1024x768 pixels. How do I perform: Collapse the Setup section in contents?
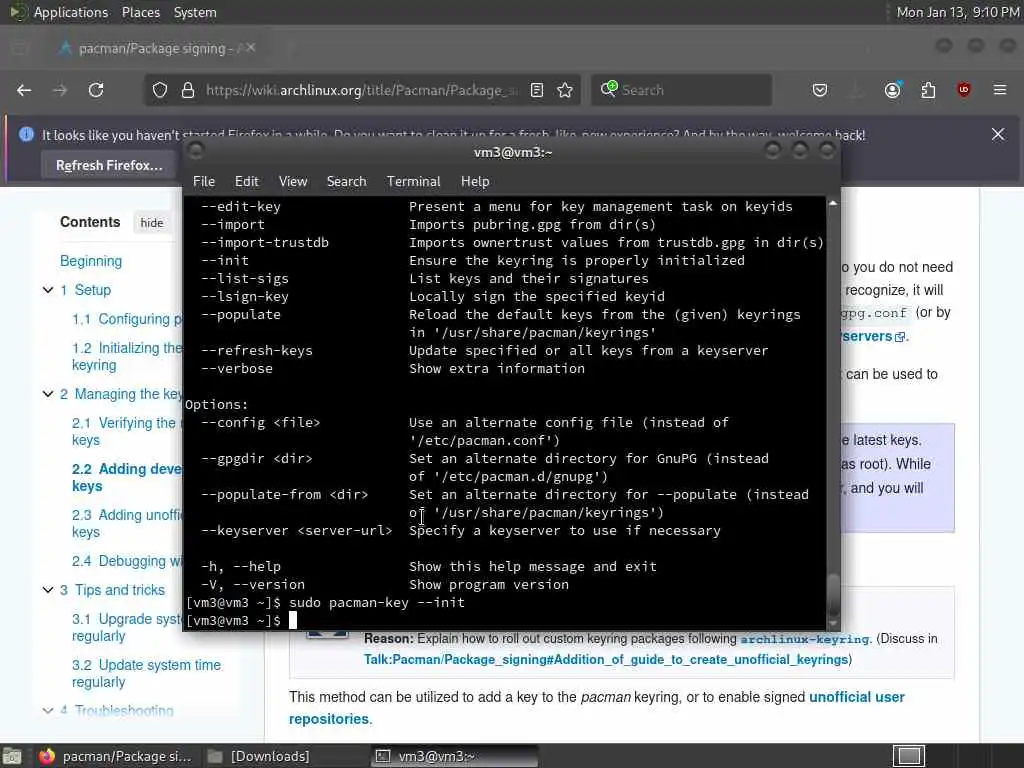click(x=48, y=290)
